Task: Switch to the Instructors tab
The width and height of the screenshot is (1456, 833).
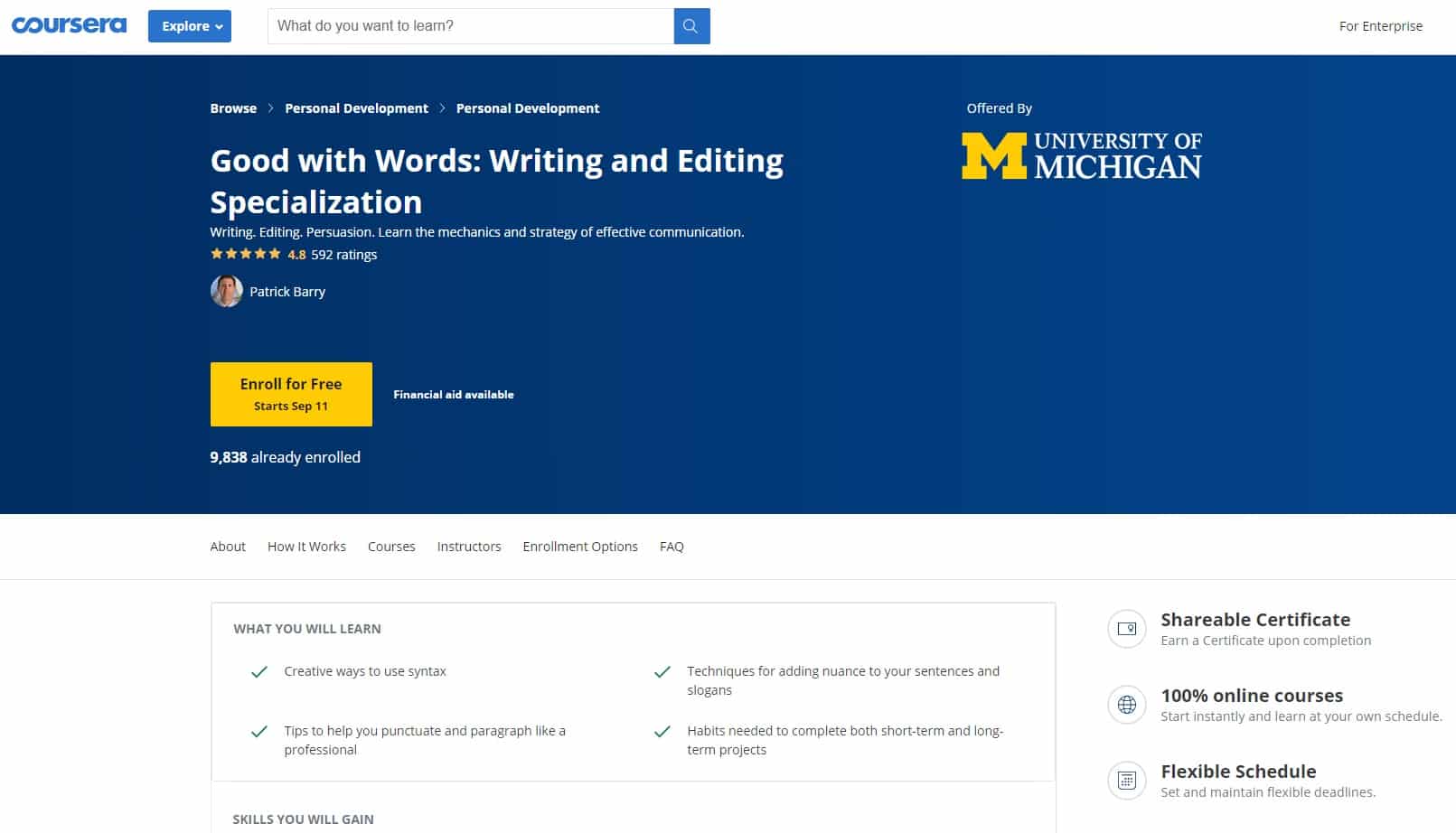Action: pyautogui.click(x=469, y=547)
